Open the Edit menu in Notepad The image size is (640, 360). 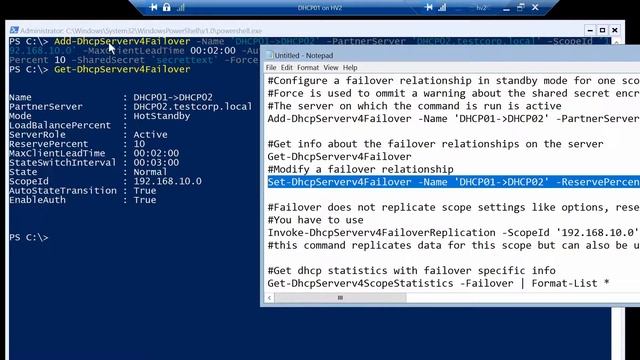point(287,68)
